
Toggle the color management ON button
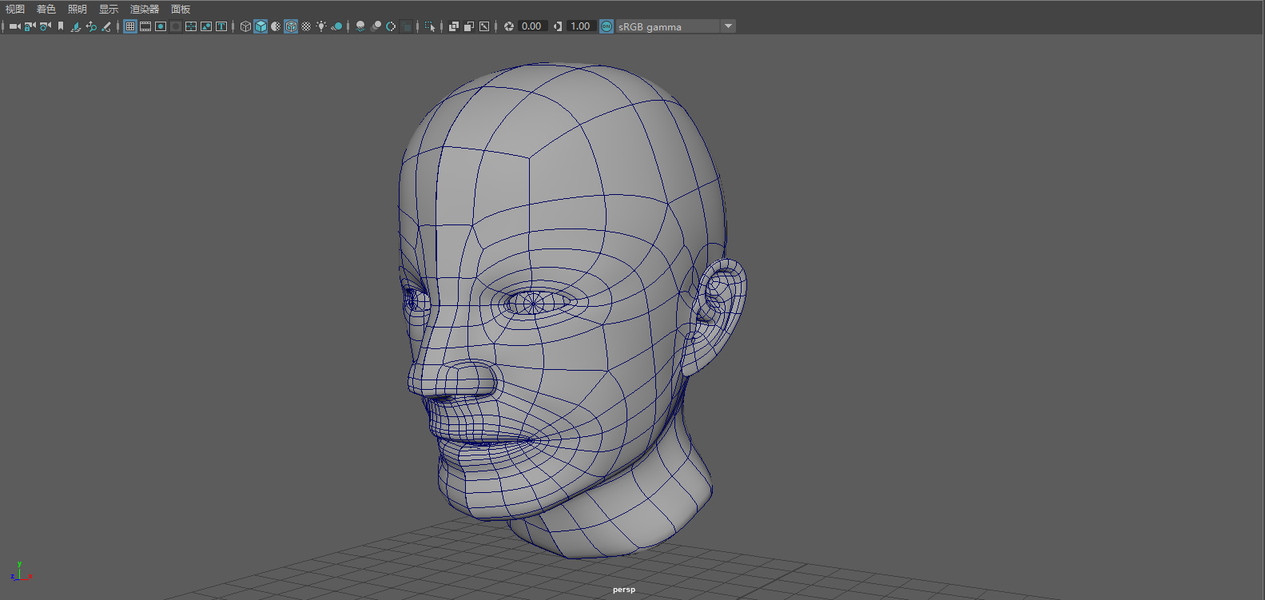607,26
